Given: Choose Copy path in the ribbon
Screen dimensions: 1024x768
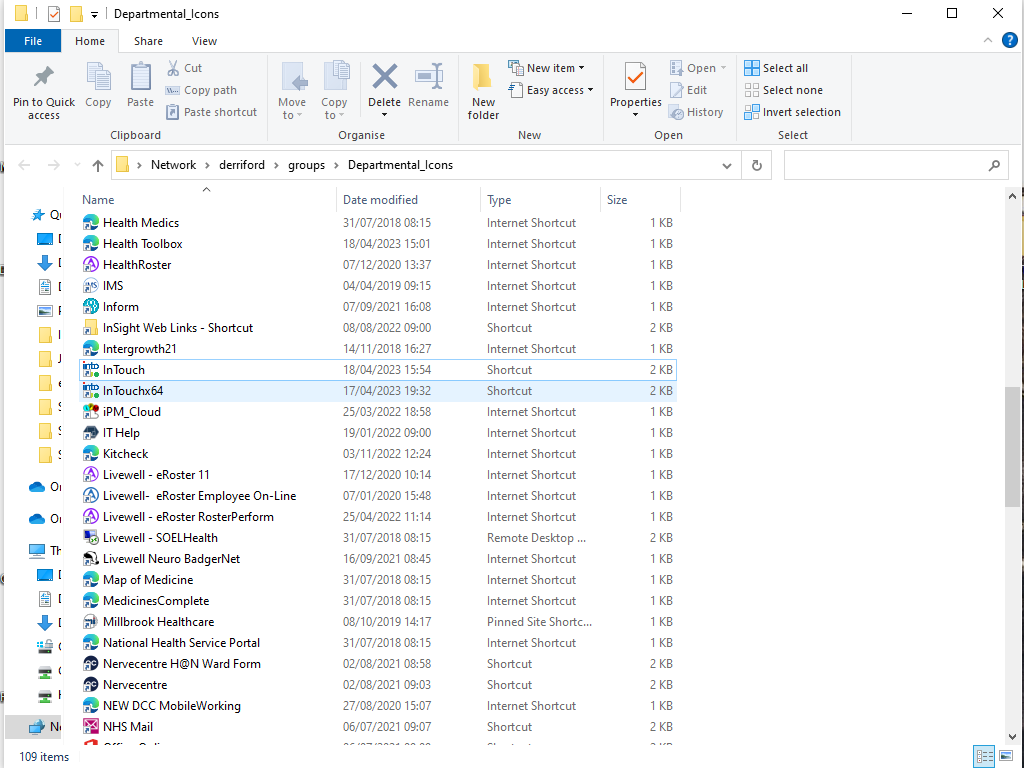Looking at the screenshot, I should [201, 90].
